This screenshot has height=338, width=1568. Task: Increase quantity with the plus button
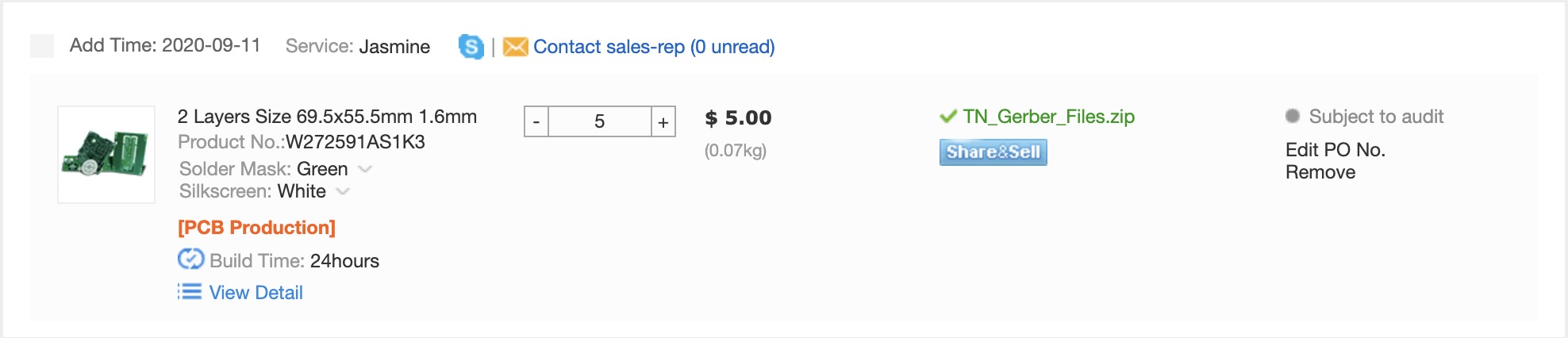[x=663, y=121]
